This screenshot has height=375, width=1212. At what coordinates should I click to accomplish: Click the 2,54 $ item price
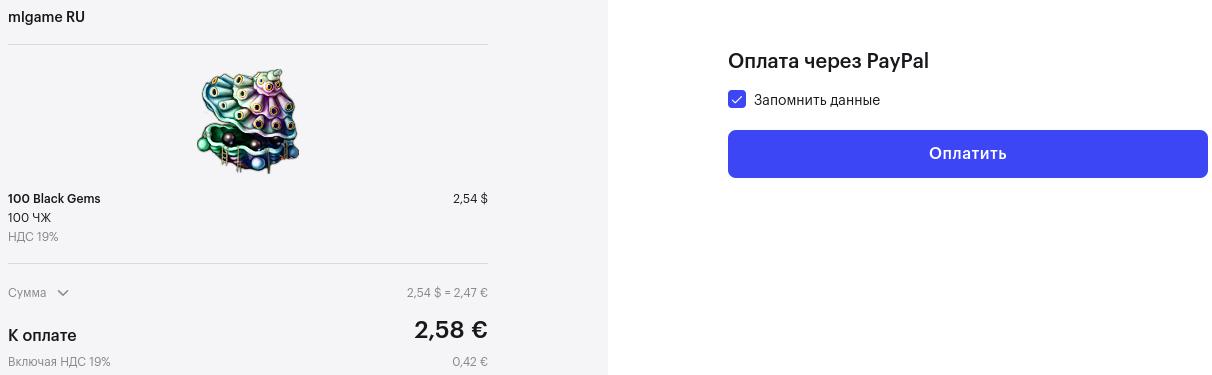click(x=470, y=199)
